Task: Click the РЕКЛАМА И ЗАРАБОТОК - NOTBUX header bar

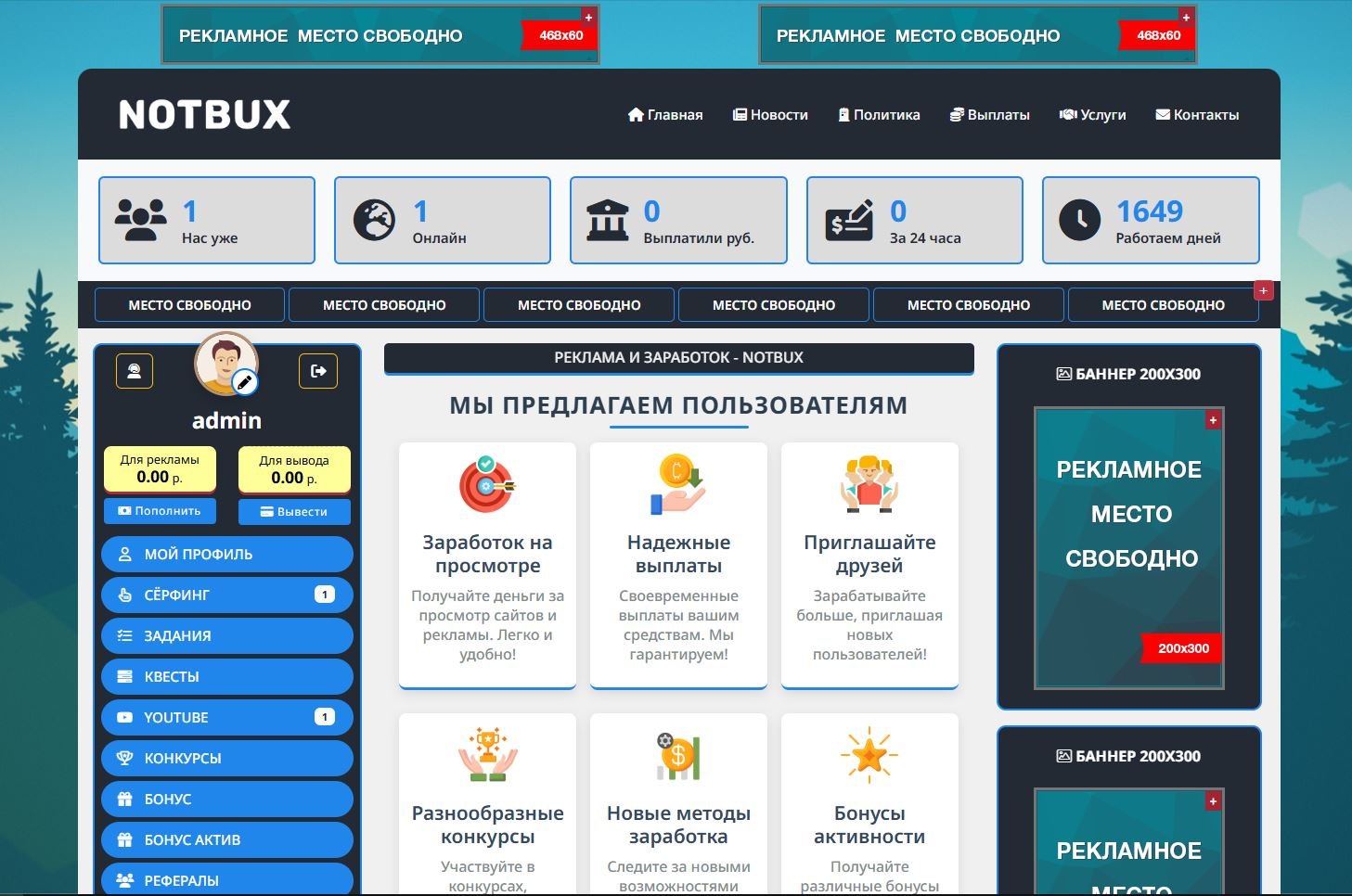Action: coord(678,358)
